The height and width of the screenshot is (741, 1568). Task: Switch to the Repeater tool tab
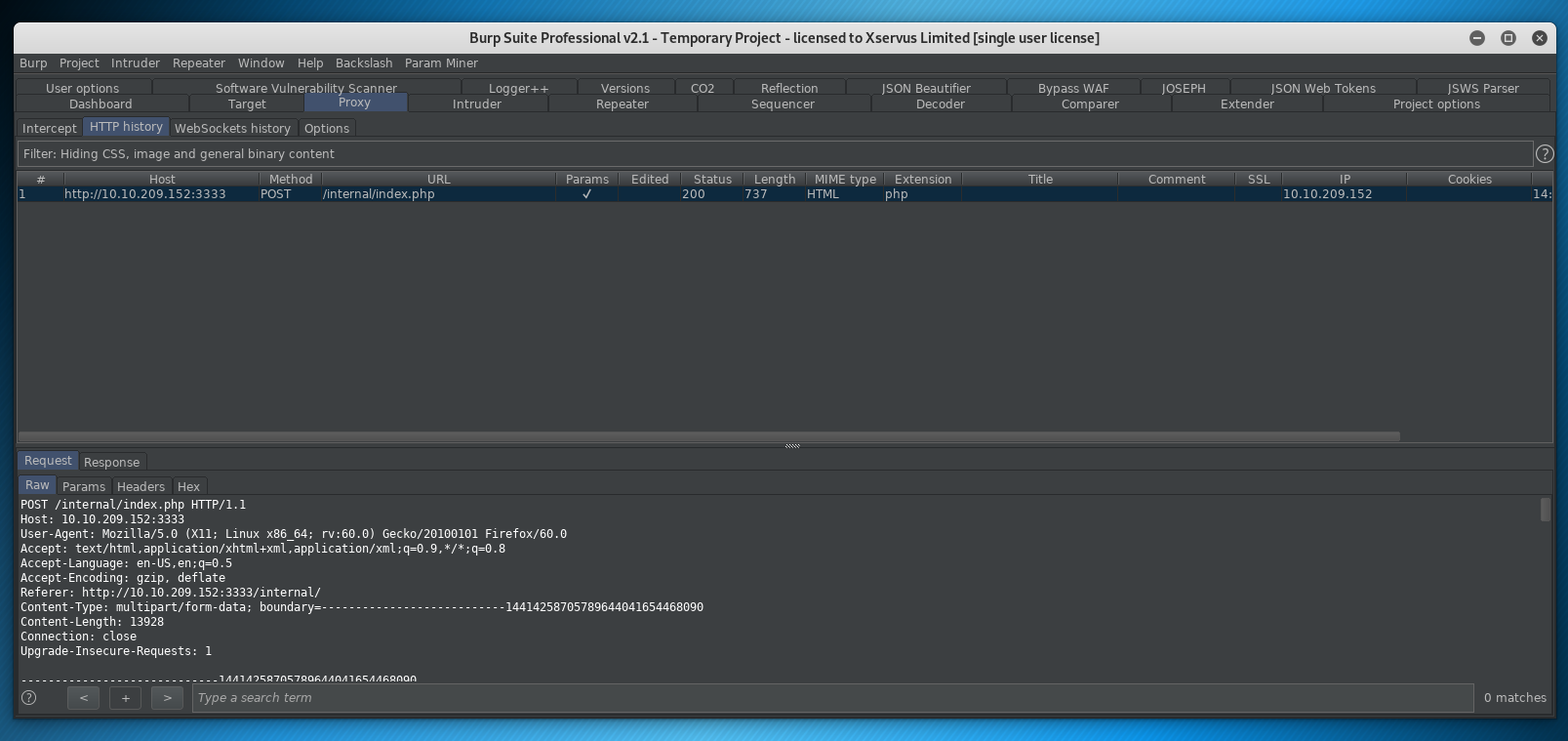tap(623, 103)
